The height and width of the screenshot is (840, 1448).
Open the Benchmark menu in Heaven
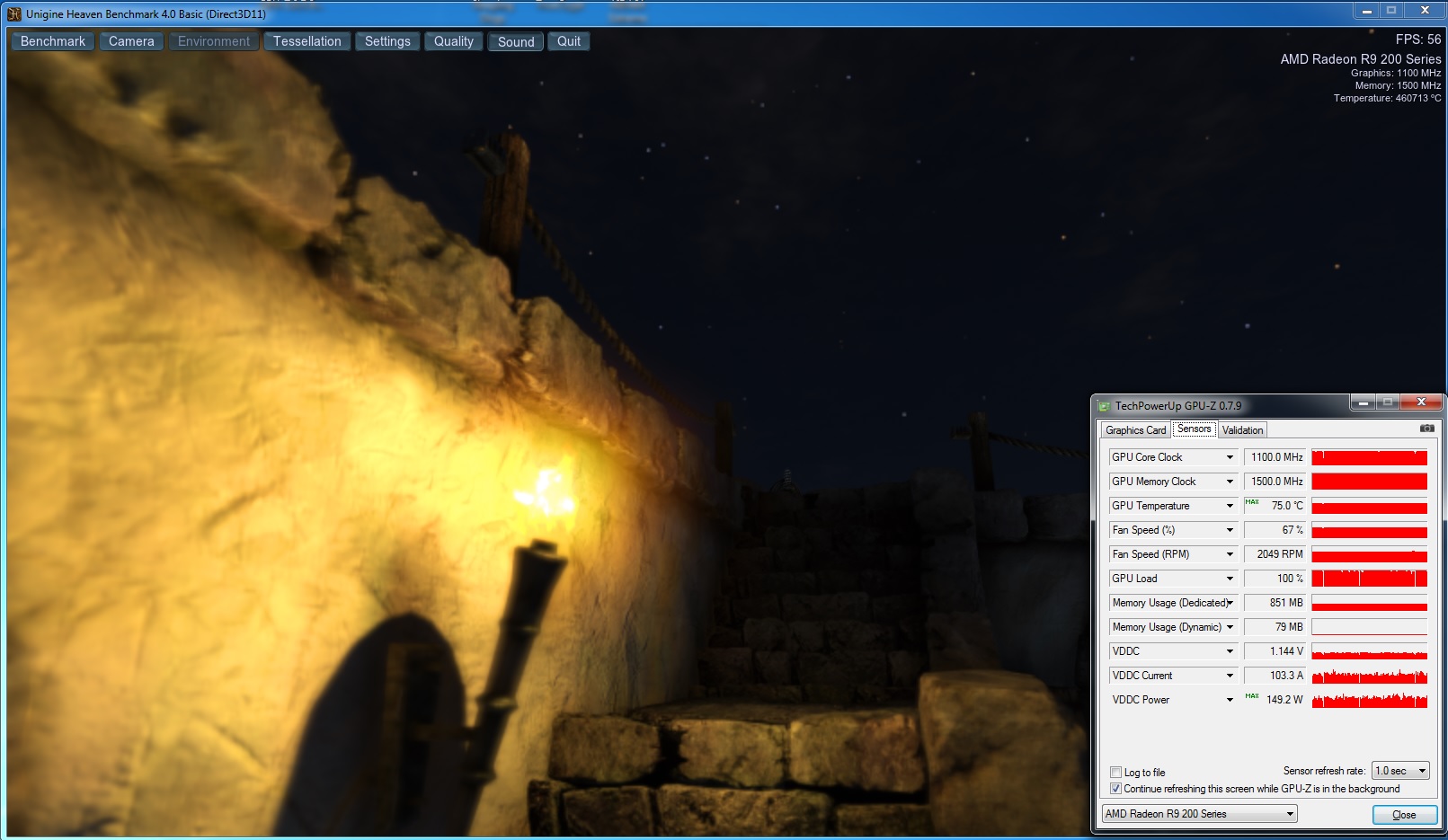(x=53, y=41)
